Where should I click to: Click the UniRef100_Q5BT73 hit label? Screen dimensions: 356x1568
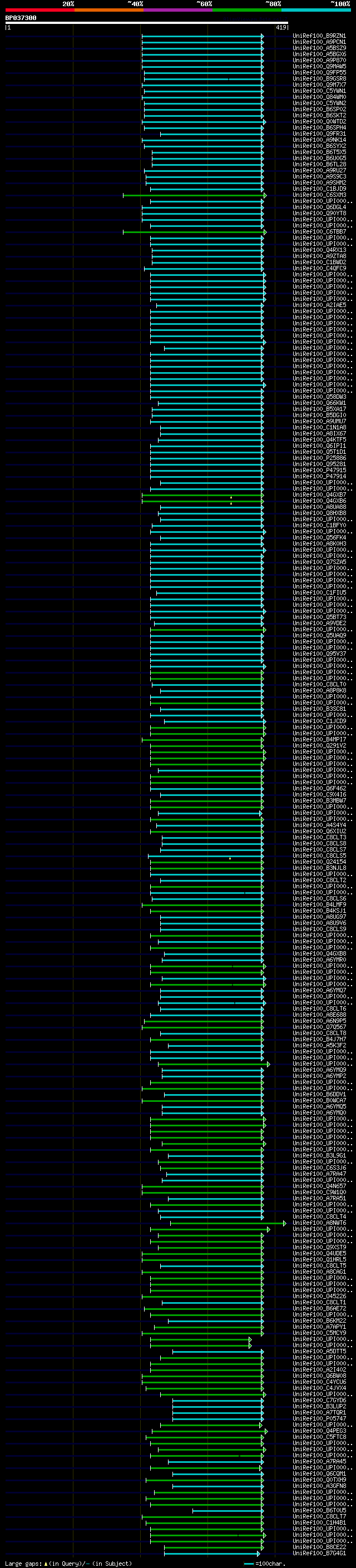click(x=319, y=617)
